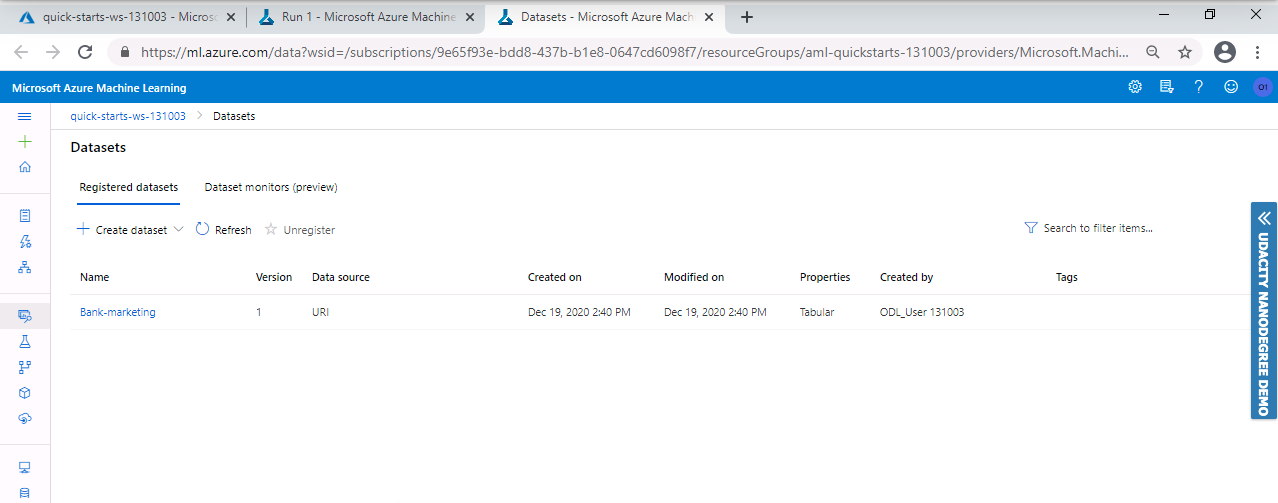The image size is (1278, 503).
Task: Click the filter funnel icon
Action: (1031, 228)
